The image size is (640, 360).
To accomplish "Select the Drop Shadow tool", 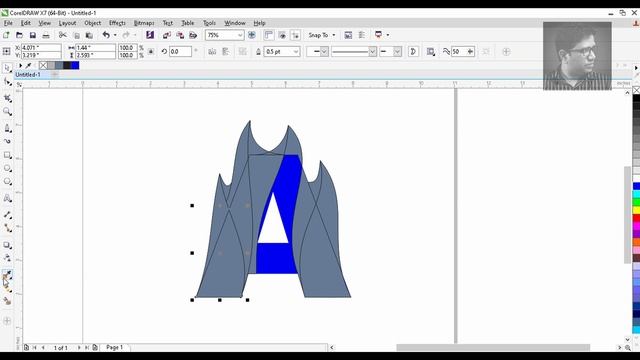I will pos(7,245).
